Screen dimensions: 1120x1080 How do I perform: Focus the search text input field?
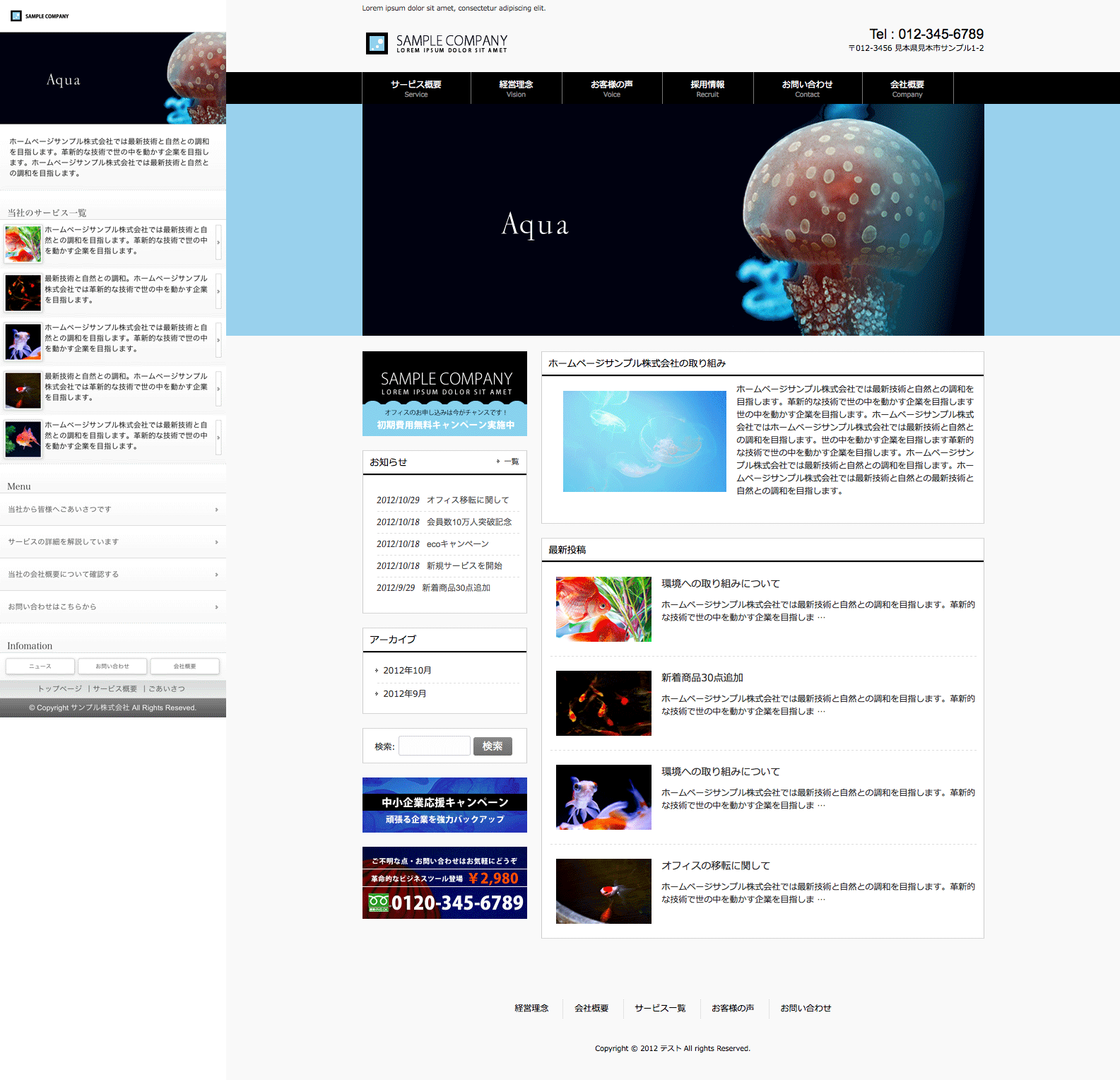(x=434, y=746)
